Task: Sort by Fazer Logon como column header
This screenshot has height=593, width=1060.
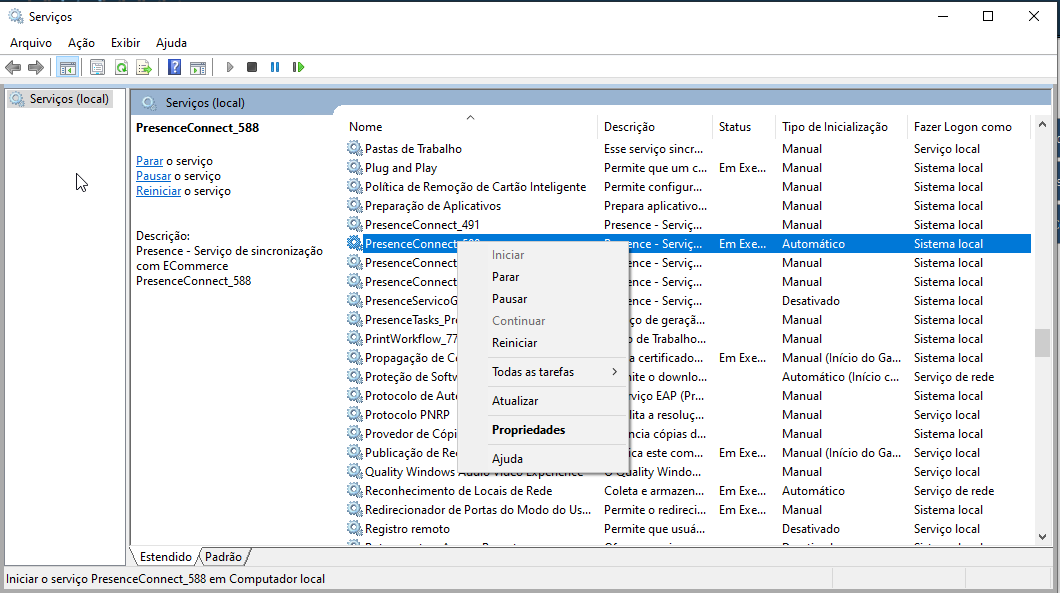Action: click(968, 126)
